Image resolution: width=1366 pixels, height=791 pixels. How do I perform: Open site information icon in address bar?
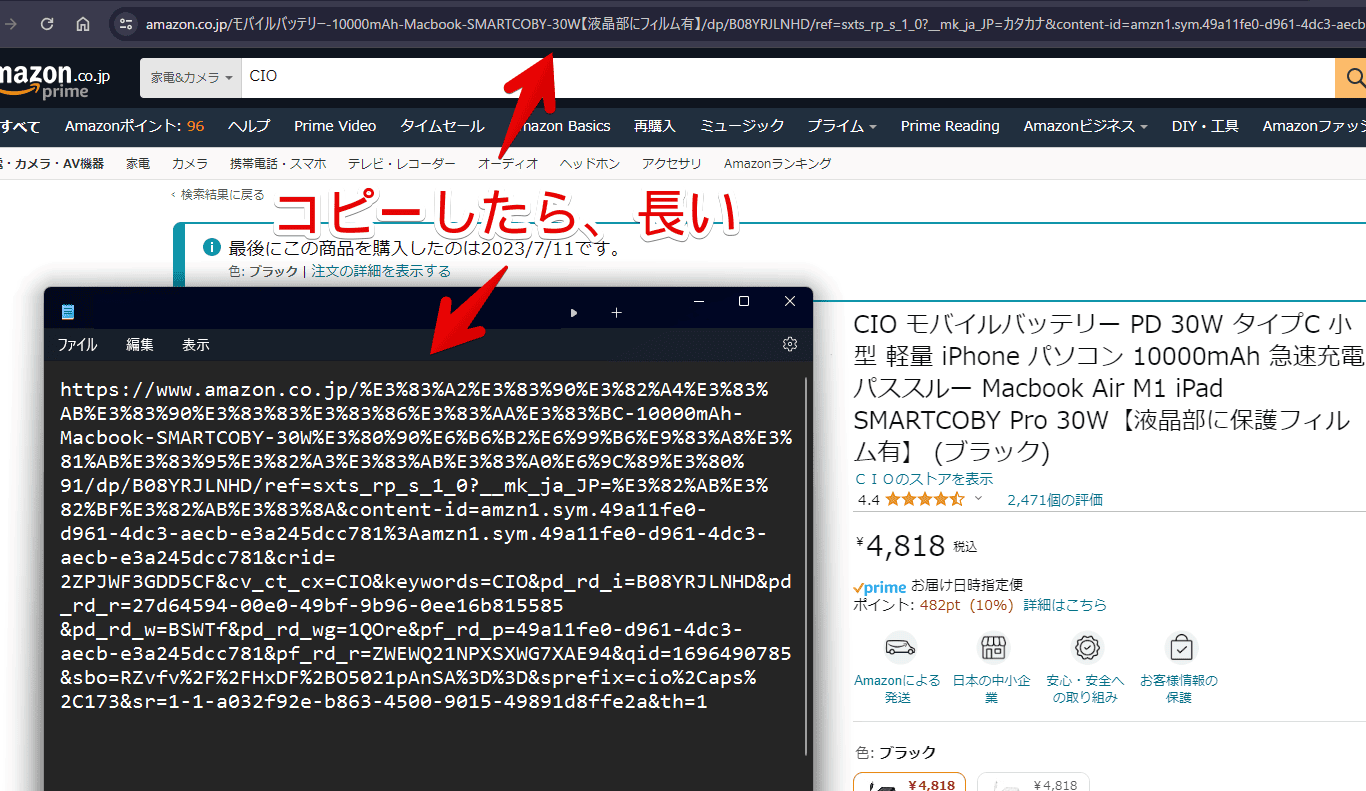tap(125, 24)
